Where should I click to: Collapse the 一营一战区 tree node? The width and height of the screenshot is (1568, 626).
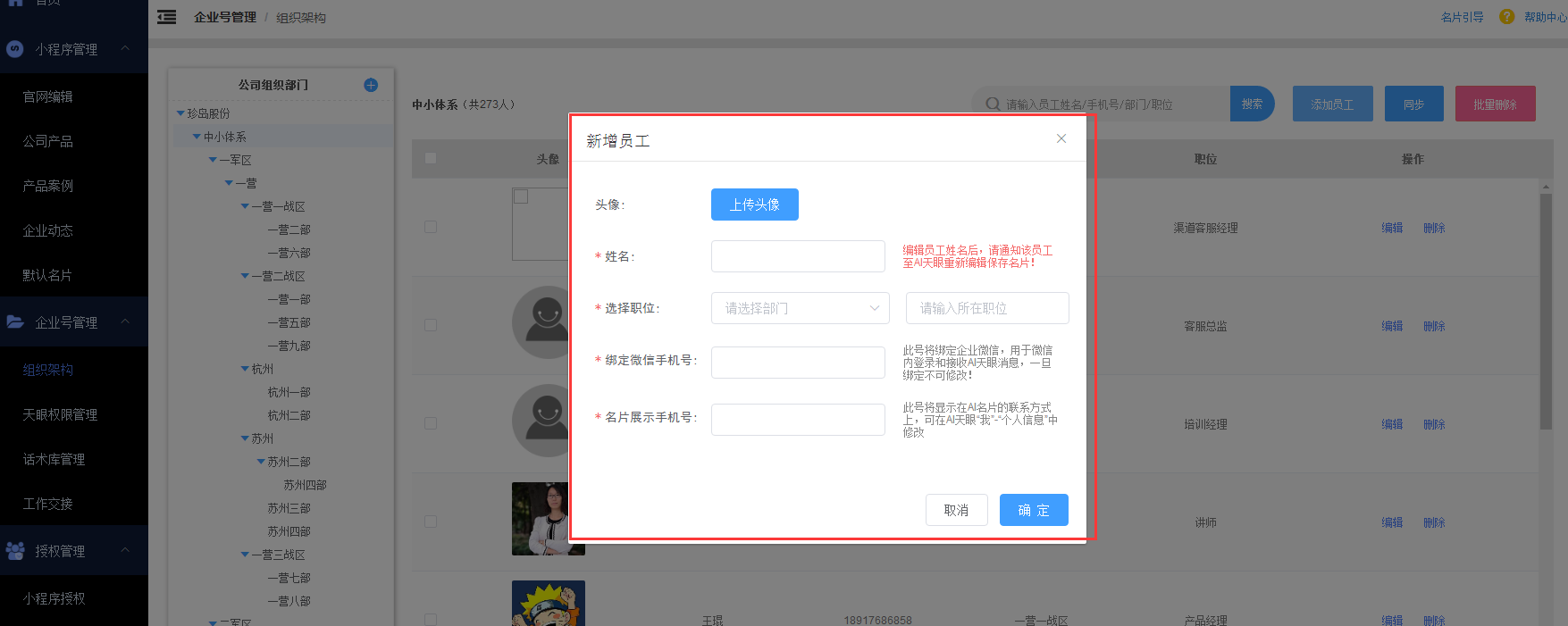coord(246,206)
